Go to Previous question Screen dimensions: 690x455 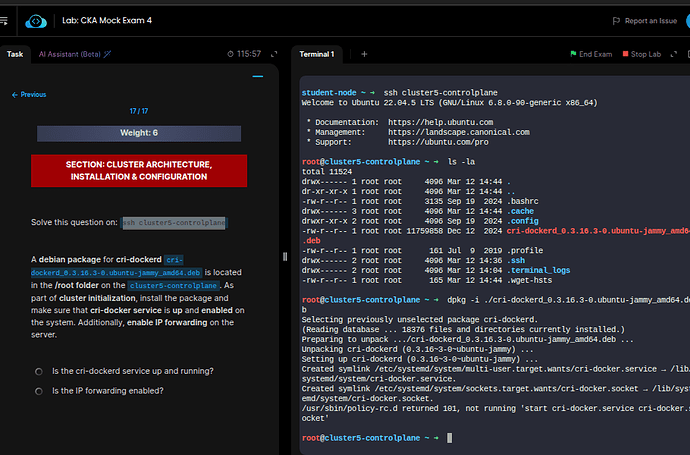[x=29, y=94]
